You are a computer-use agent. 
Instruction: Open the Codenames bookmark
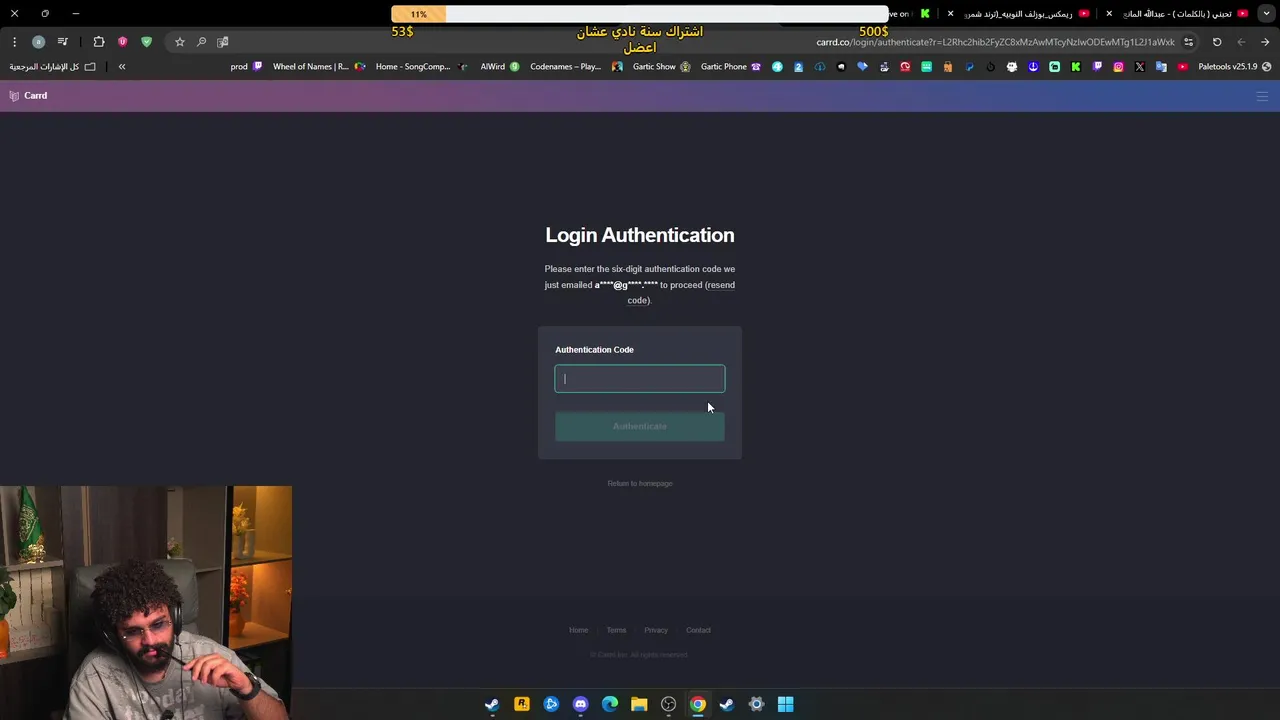click(577, 67)
